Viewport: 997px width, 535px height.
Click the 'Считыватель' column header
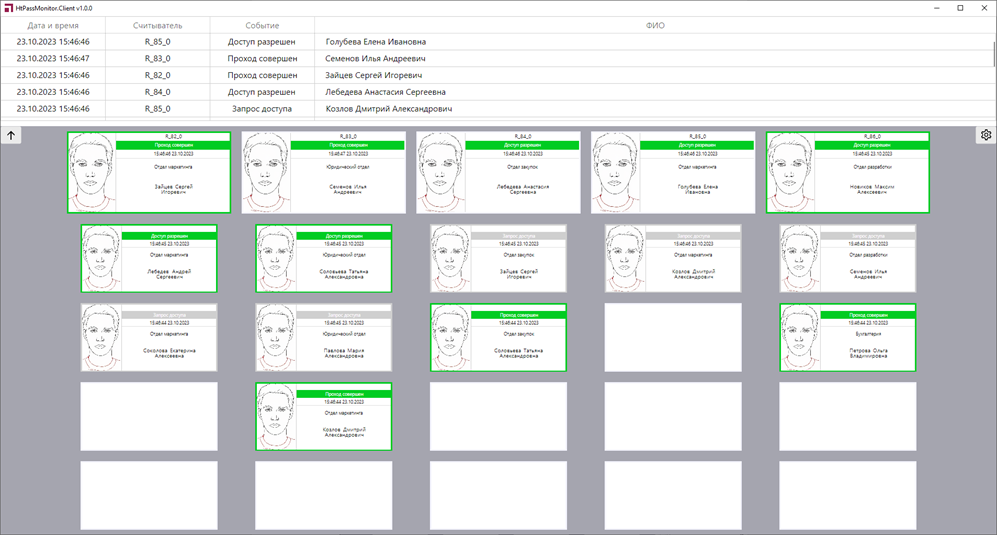(158, 25)
